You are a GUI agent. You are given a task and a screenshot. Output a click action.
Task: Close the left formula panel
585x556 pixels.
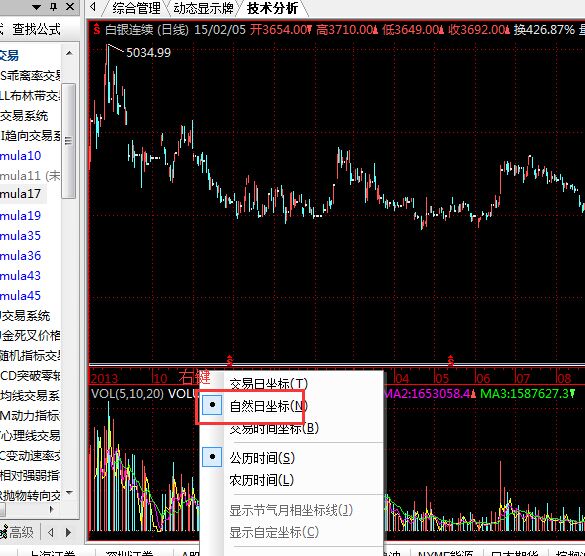(70, 6)
